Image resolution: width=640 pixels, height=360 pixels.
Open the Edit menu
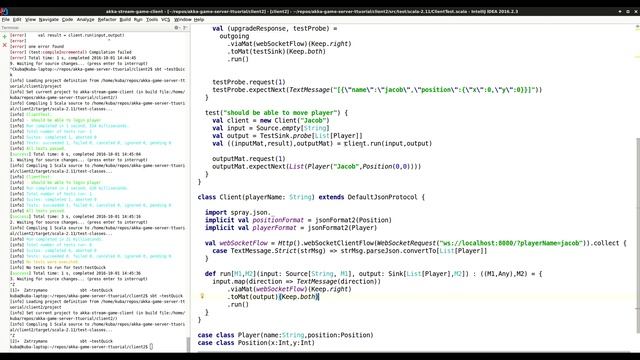point(17,20)
